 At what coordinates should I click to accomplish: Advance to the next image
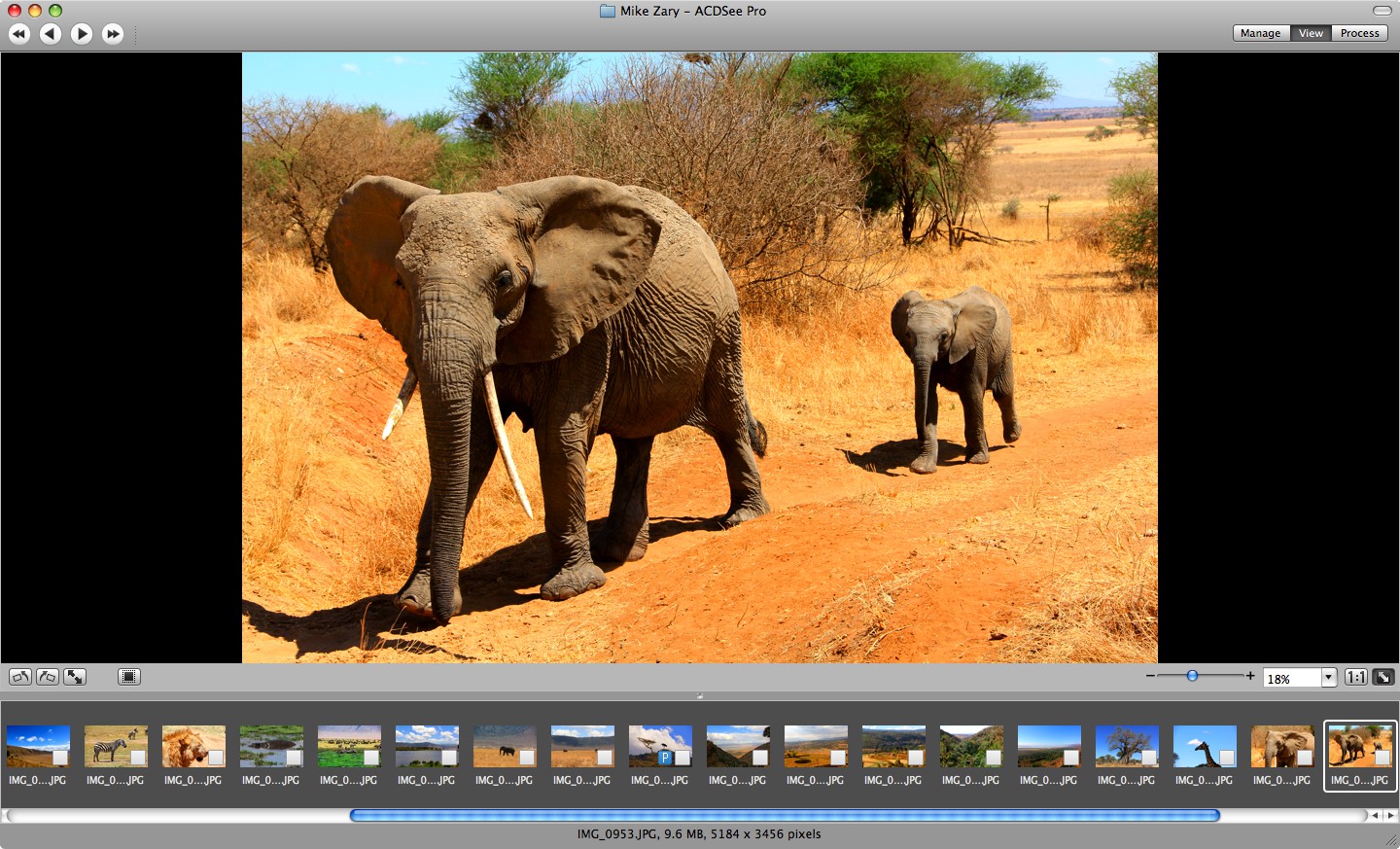coord(82,34)
